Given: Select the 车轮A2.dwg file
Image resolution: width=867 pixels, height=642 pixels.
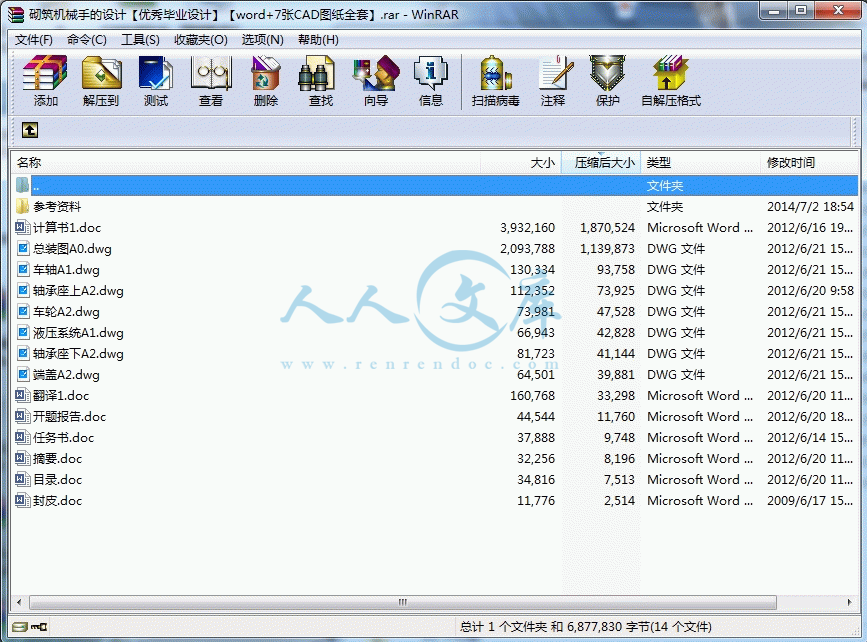Looking at the screenshot, I should 66,311.
